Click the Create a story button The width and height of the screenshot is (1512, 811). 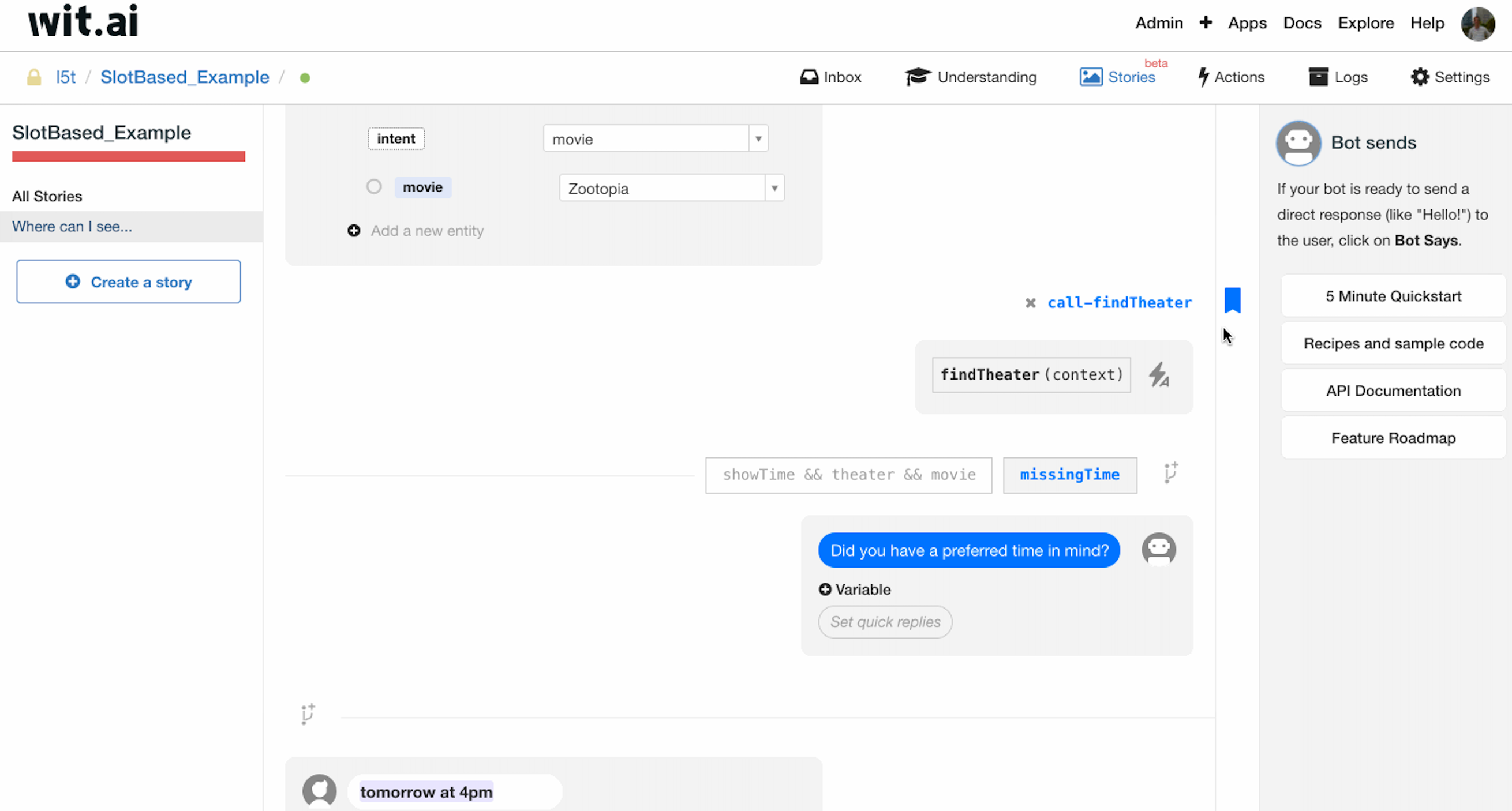coord(129,281)
